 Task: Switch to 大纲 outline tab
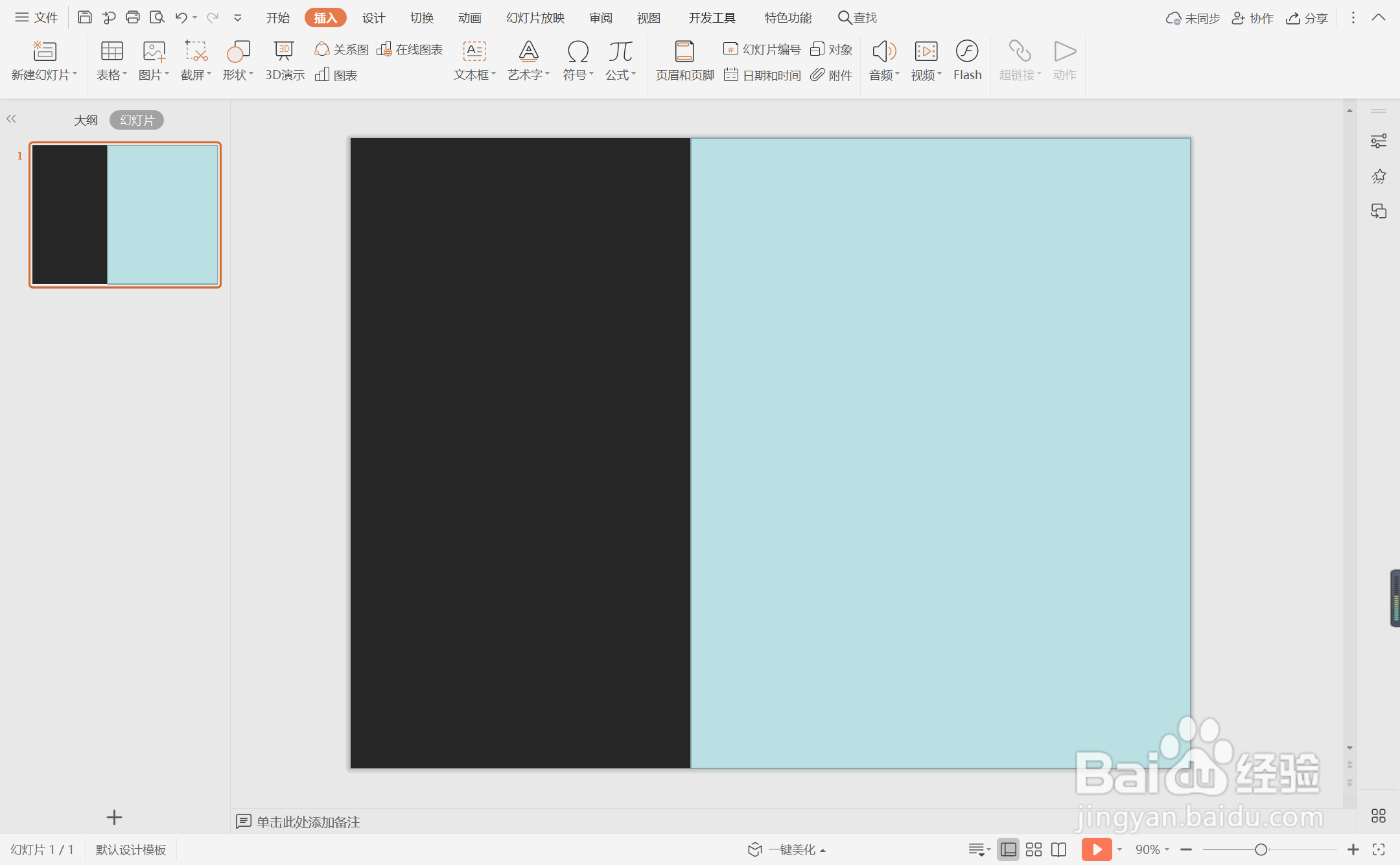click(x=86, y=120)
